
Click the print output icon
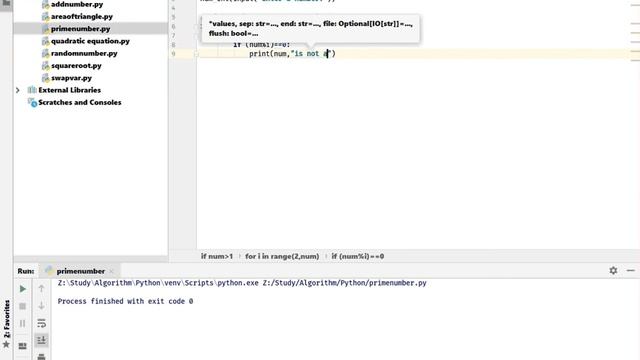coord(41,356)
